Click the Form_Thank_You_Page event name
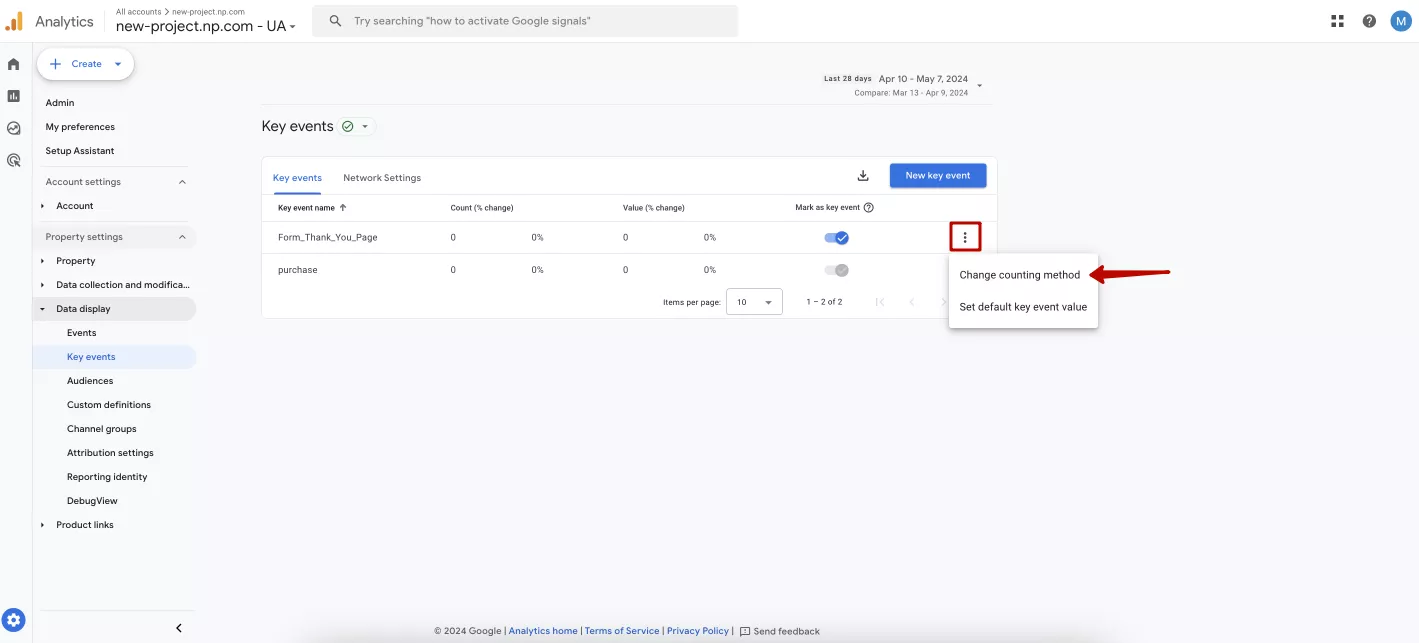Image resolution: width=1419 pixels, height=643 pixels. (328, 238)
